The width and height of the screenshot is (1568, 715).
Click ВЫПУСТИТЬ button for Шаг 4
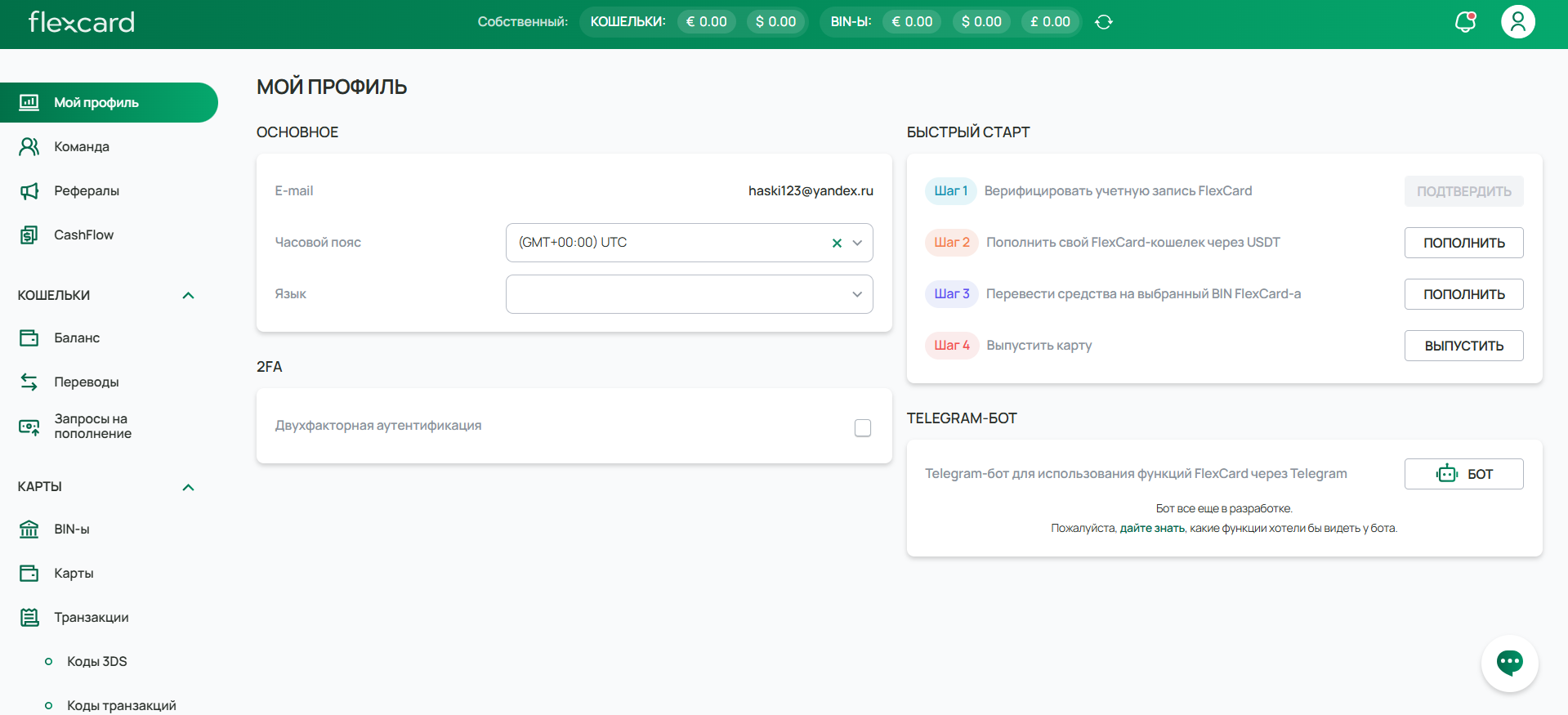1463,346
